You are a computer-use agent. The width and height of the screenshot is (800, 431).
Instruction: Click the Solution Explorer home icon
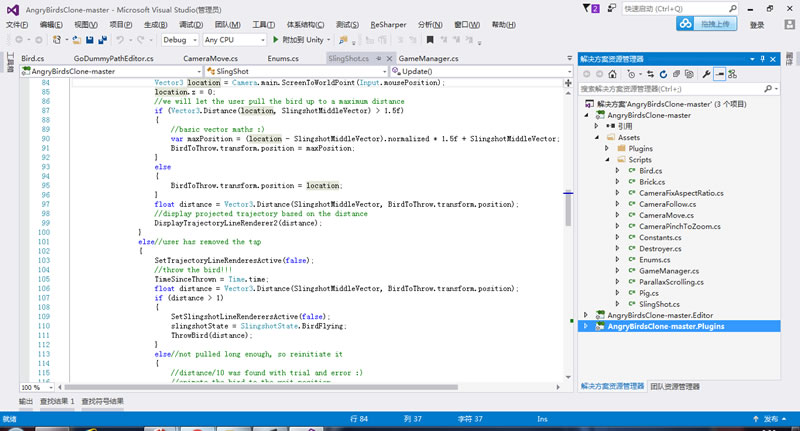(612, 74)
